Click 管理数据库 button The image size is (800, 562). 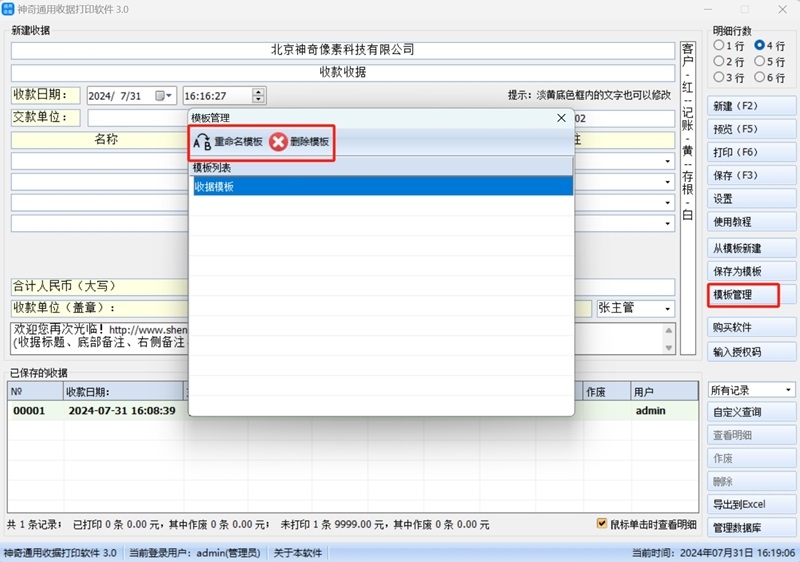[x=752, y=527]
